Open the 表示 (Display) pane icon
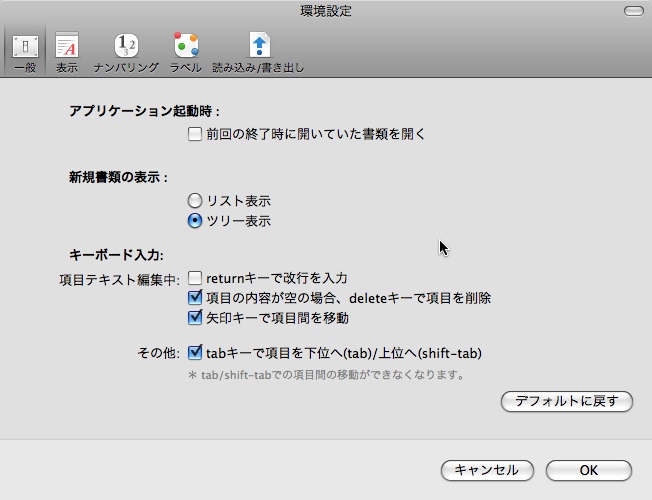The height and width of the screenshot is (500, 652). pyautogui.click(x=67, y=46)
